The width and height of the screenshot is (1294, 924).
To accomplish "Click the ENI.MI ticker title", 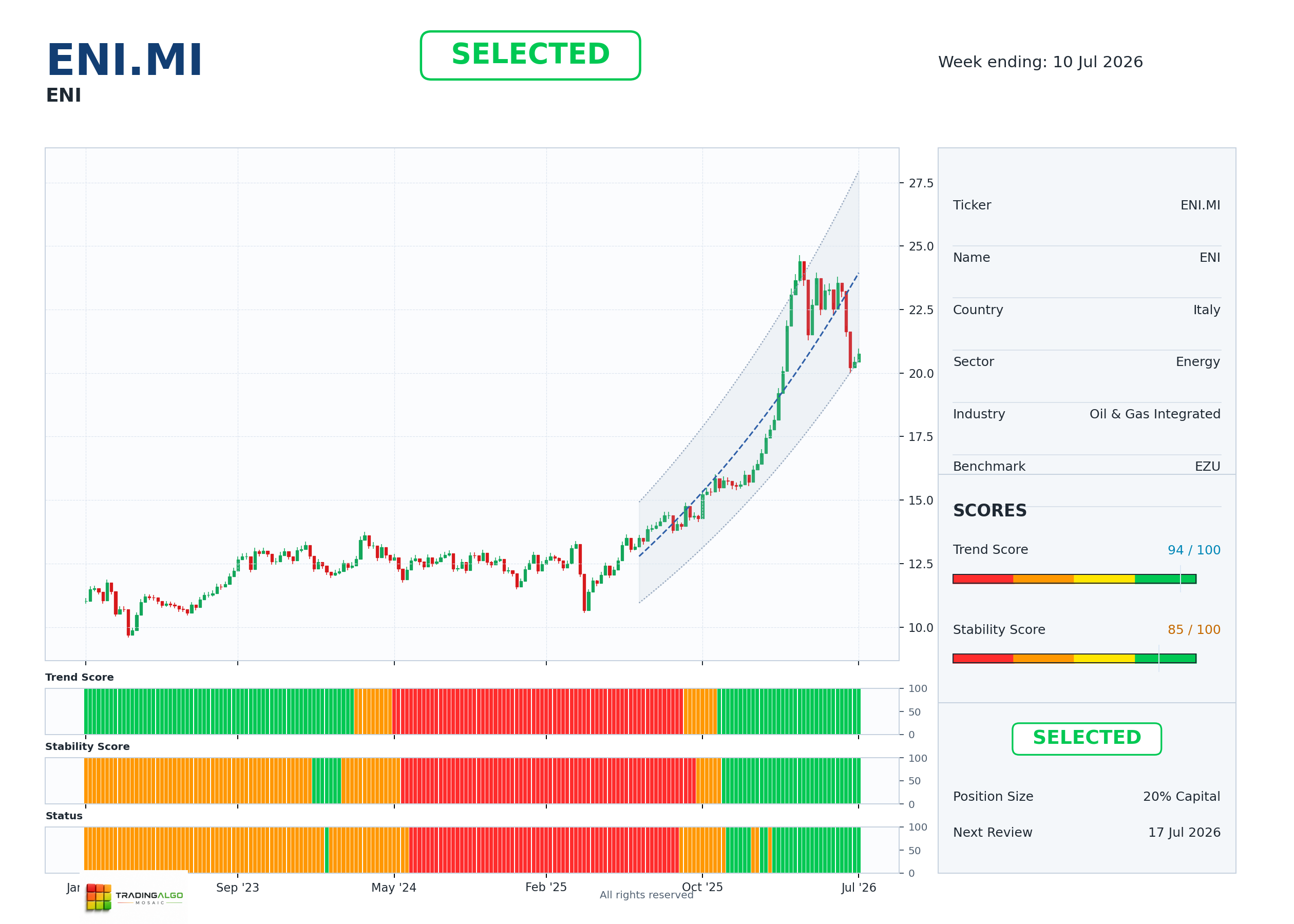I will point(125,60).
